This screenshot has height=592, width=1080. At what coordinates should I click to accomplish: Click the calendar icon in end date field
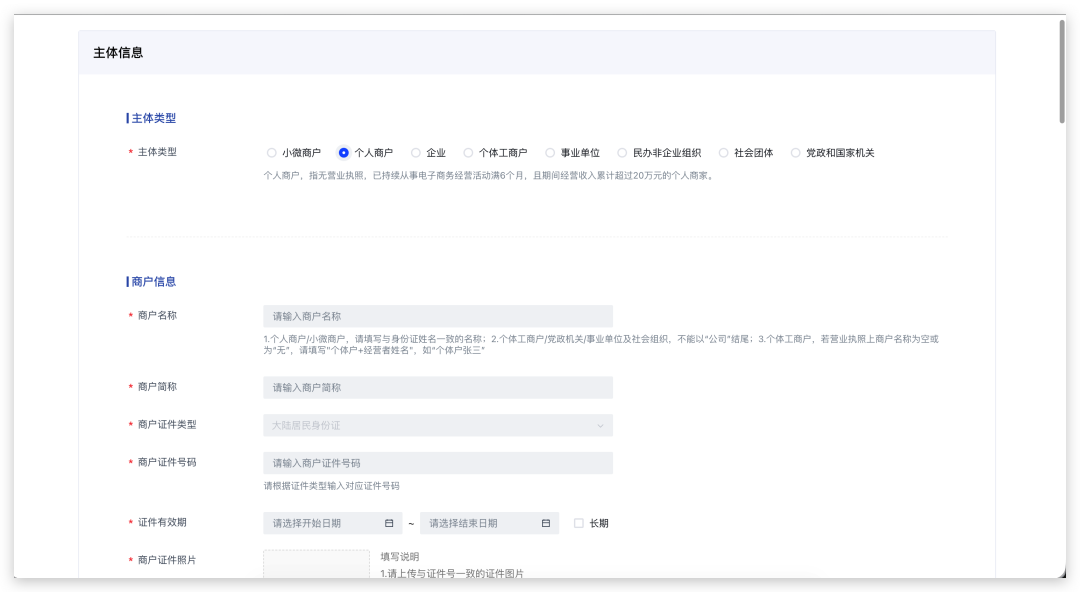pos(546,523)
